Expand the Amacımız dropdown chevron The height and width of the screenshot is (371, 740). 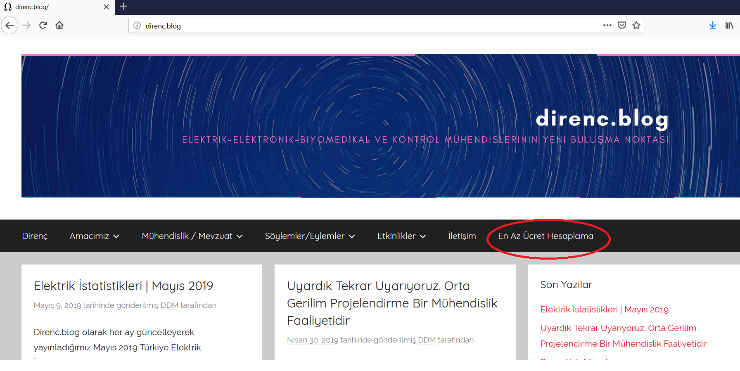point(116,236)
